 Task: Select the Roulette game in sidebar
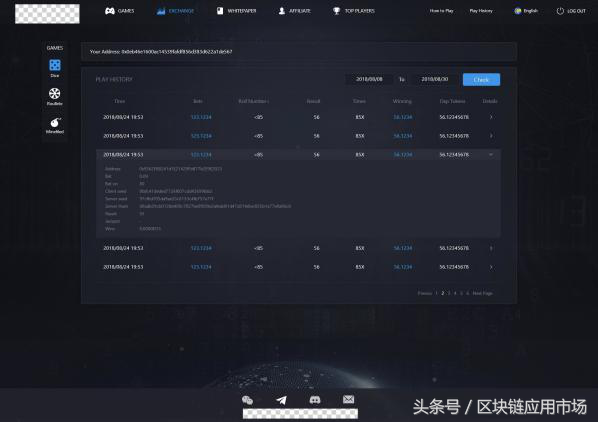pyautogui.click(x=55, y=96)
